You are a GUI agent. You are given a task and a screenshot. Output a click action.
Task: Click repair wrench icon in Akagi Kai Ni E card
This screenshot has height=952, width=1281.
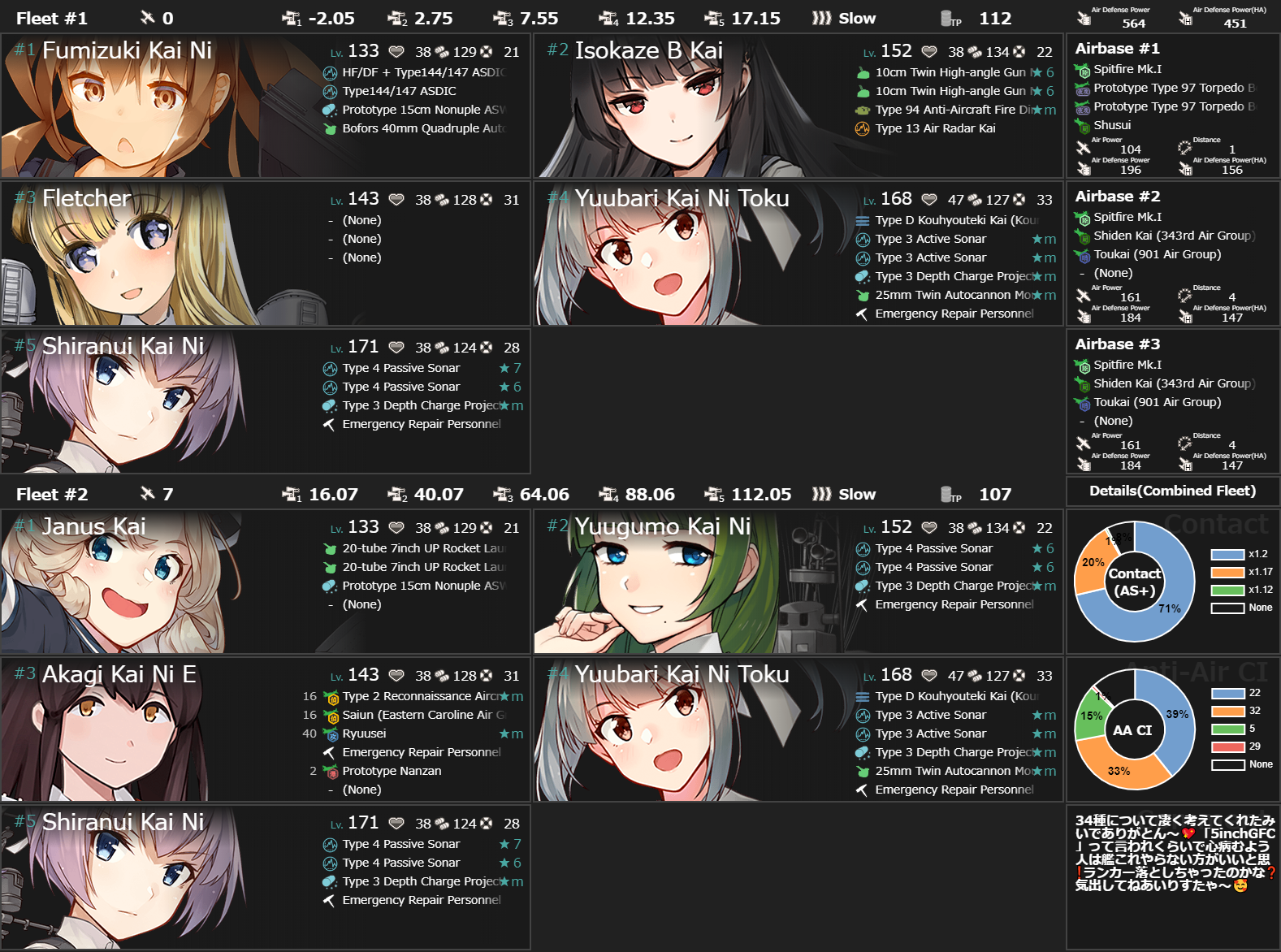(x=330, y=752)
